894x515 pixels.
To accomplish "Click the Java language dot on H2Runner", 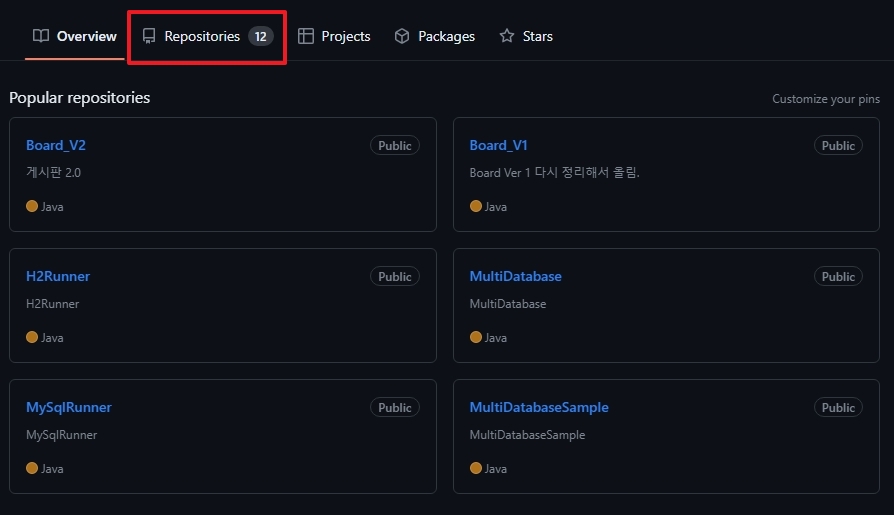I will (x=32, y=337).
